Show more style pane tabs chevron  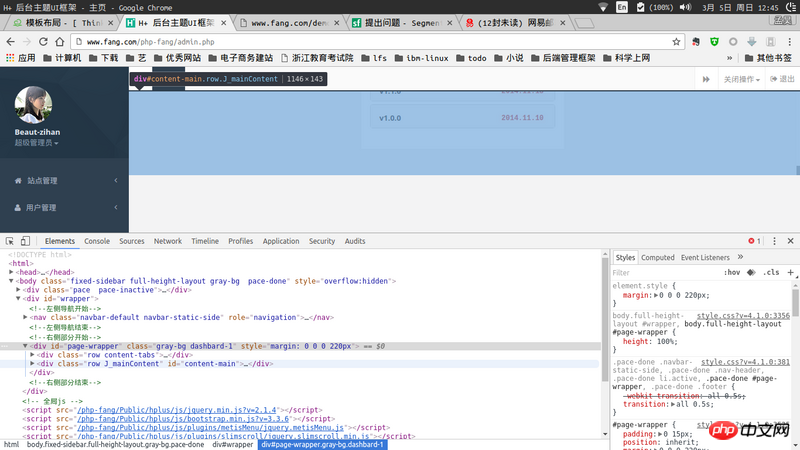pyautogui.click(x=740, y=257)
